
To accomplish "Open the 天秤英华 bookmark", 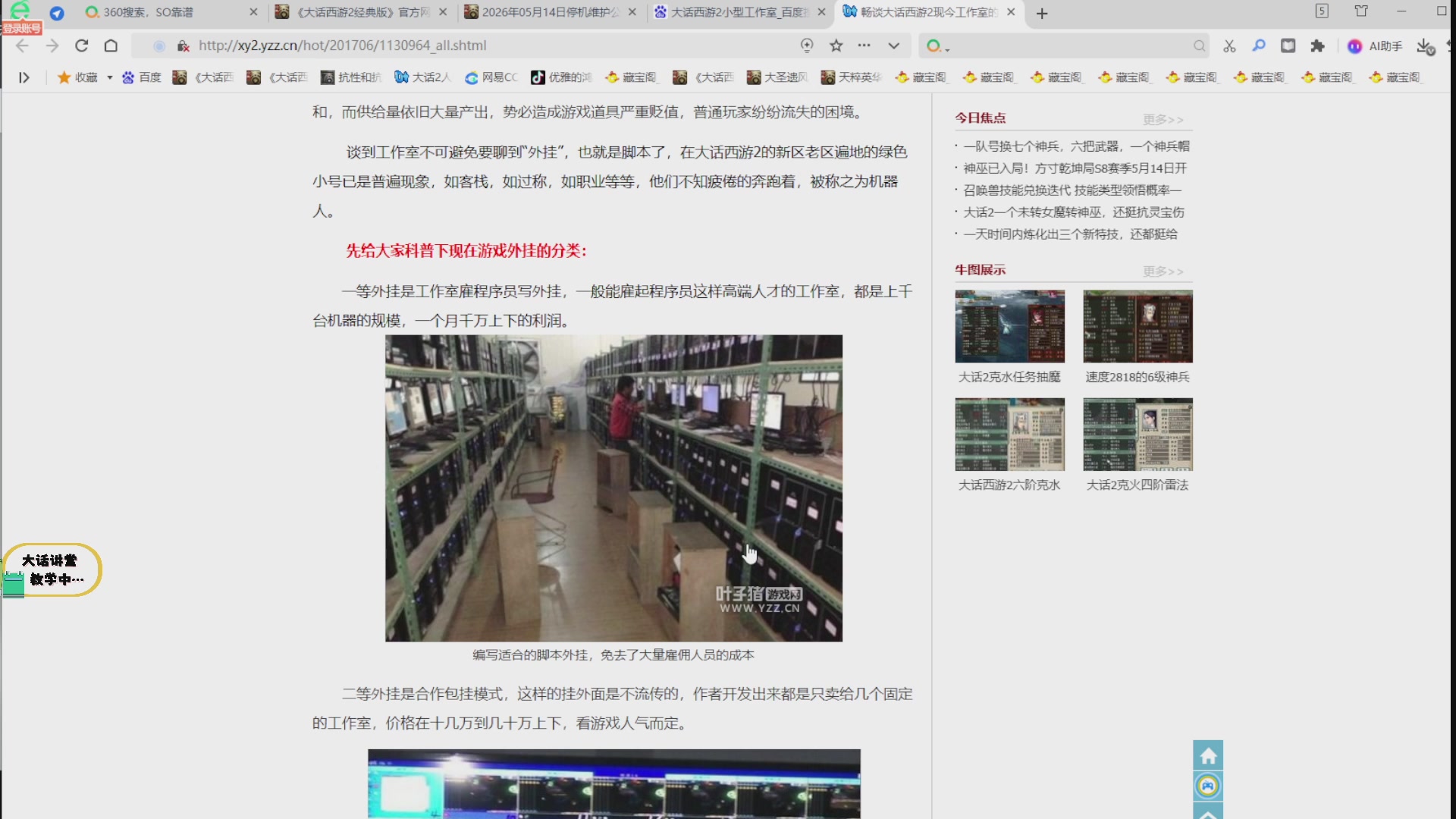I will coord(851,77).
